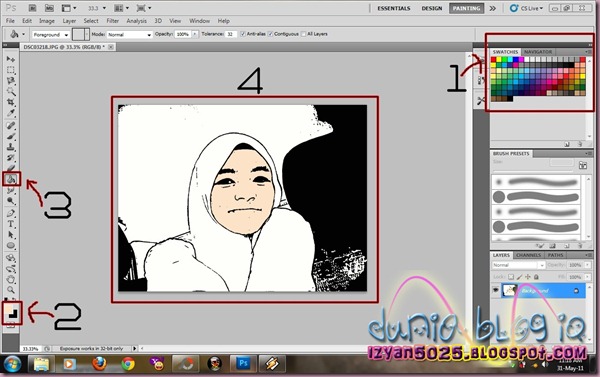Open the Opacity slider arrow in options bar
600x377 pixels.
click(x=195, y=34)
